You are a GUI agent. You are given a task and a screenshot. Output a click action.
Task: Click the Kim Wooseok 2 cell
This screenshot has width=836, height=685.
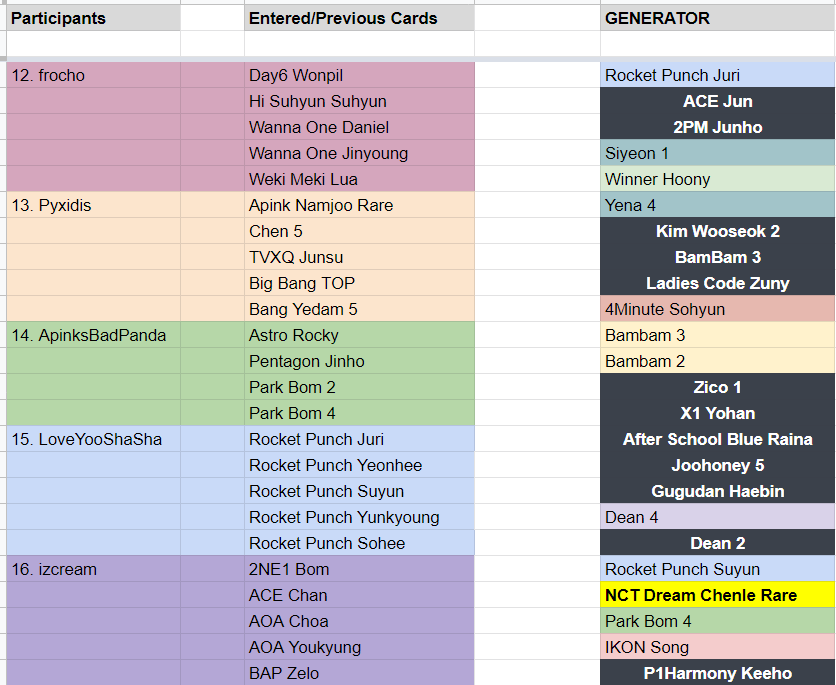(718, 231)
